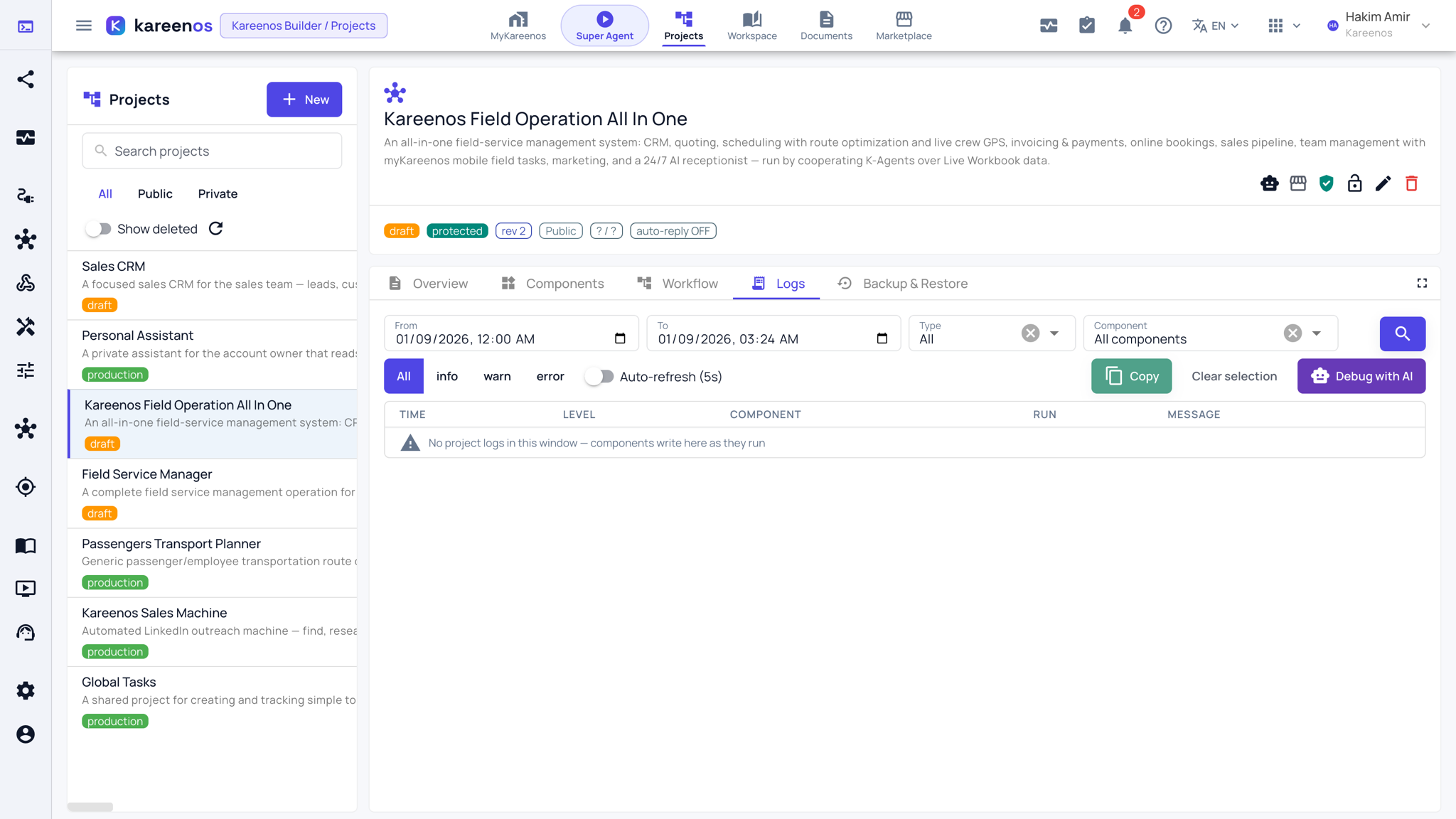The image size is (1456, 819).
Task: Click the projects list horizontal scrollbar
Action: 90,807
